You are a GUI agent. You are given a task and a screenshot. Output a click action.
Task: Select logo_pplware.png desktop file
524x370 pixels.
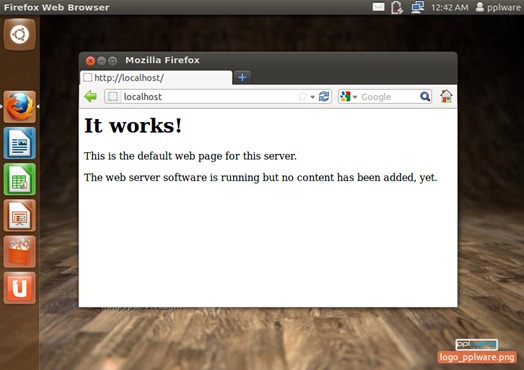click(x=477, y=351)
